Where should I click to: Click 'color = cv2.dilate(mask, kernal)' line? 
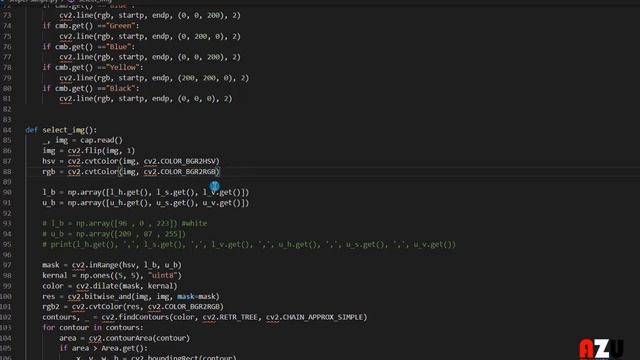click(x=110, y=286)
